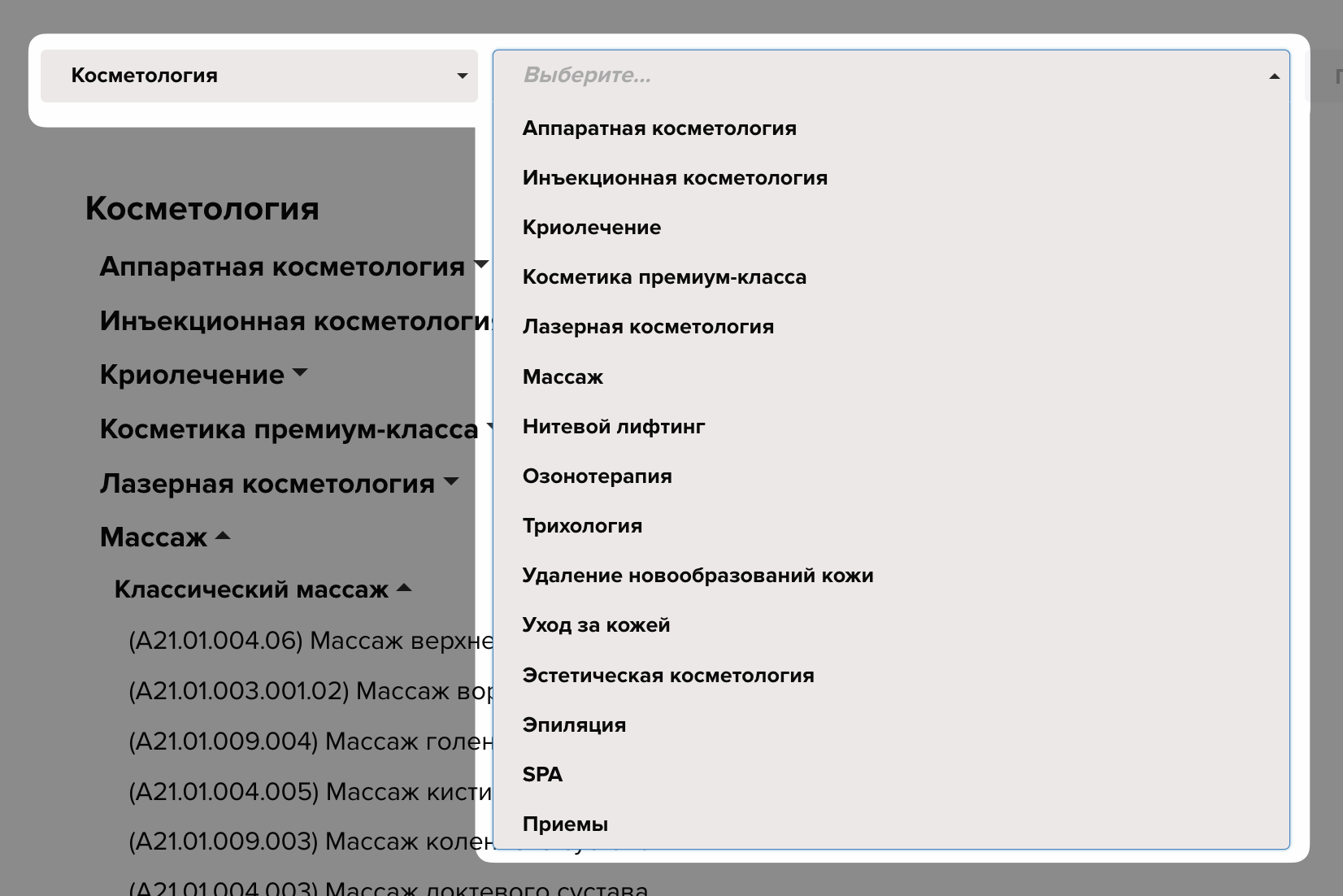This screenshot has height=896, width=1343.
Task: Choose Нитевой лифтинг option
Action: click(613, 427)
